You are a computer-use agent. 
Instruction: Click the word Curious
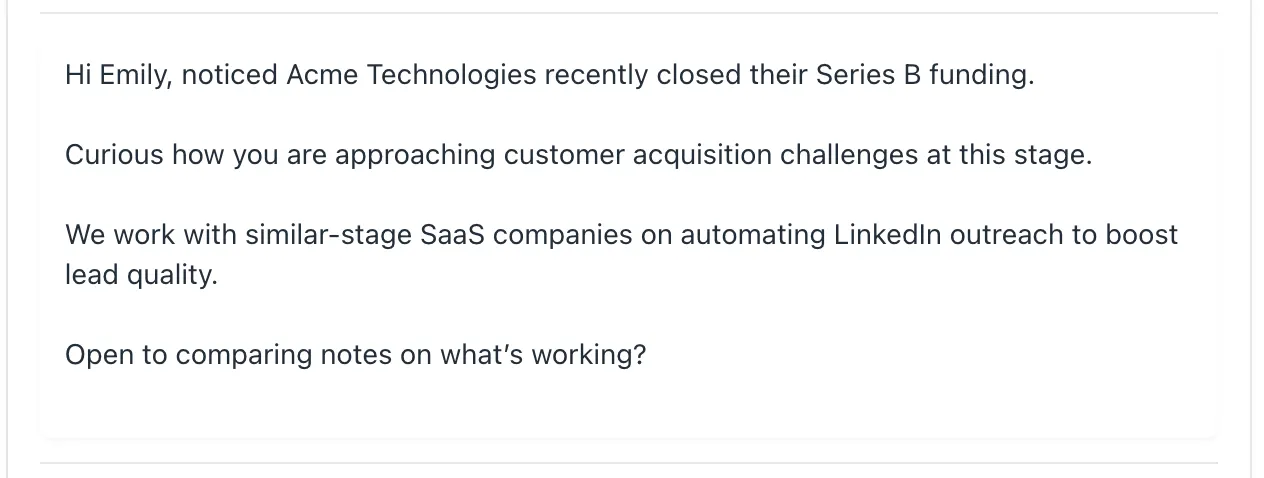point(114,155)
